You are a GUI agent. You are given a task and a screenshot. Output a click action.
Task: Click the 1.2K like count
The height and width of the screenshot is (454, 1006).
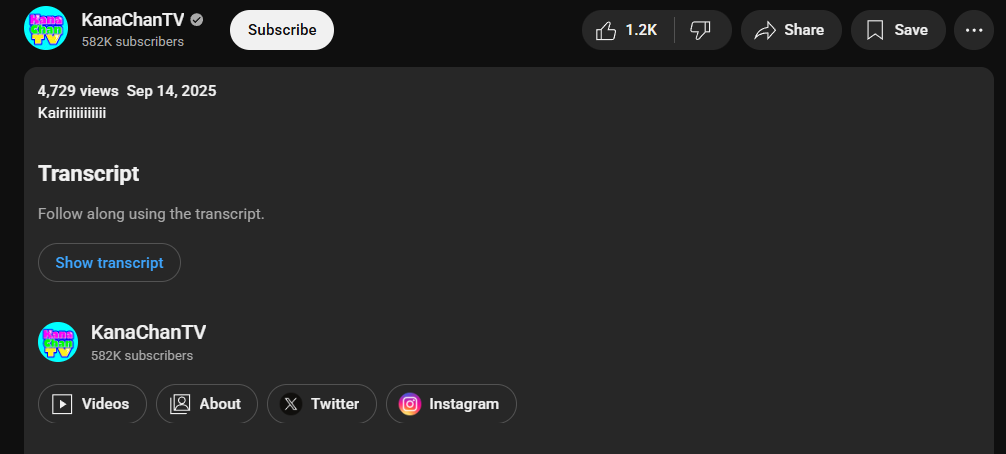[x=641, y=30]
